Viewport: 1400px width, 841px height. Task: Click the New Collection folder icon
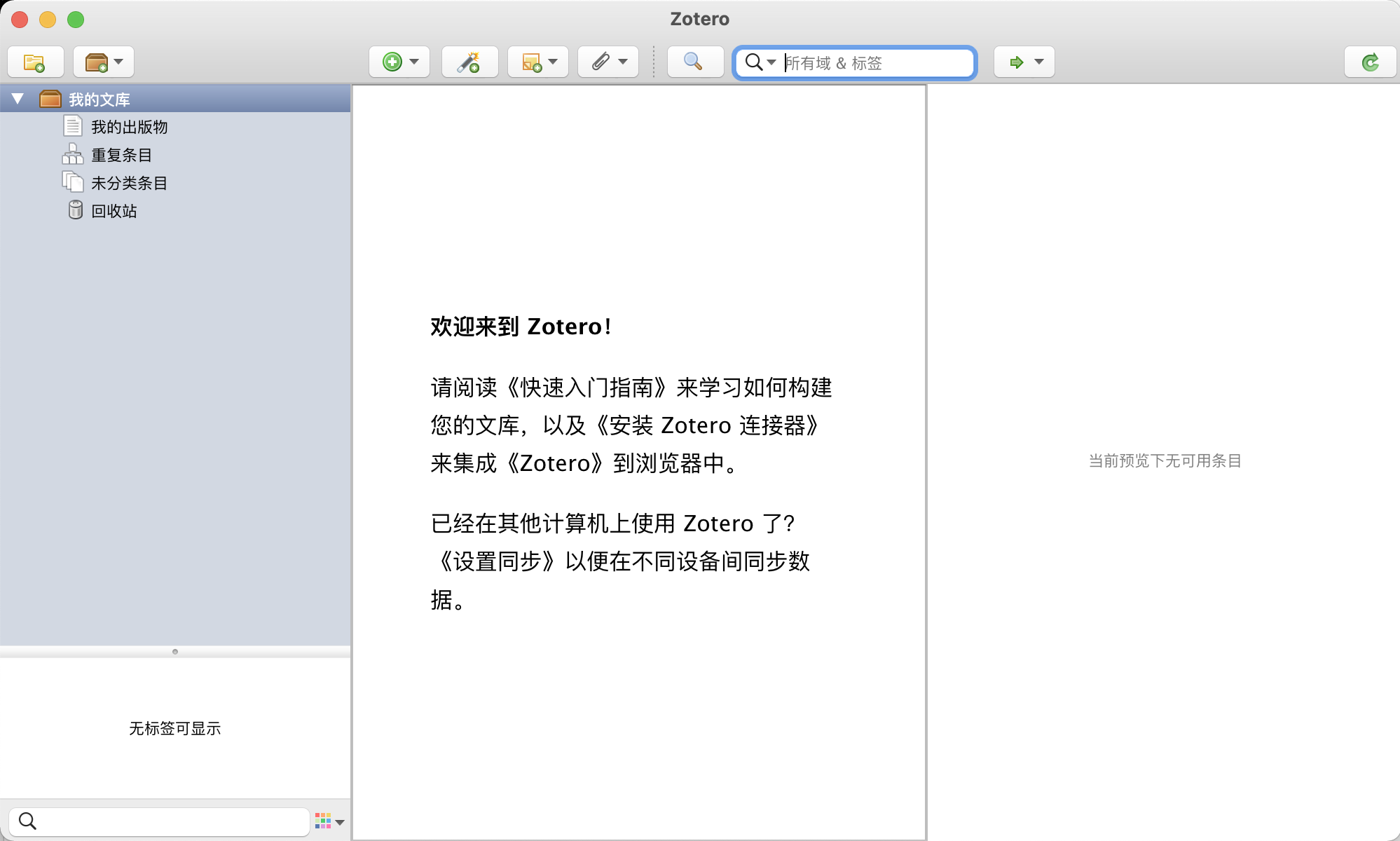click(34, 62)
